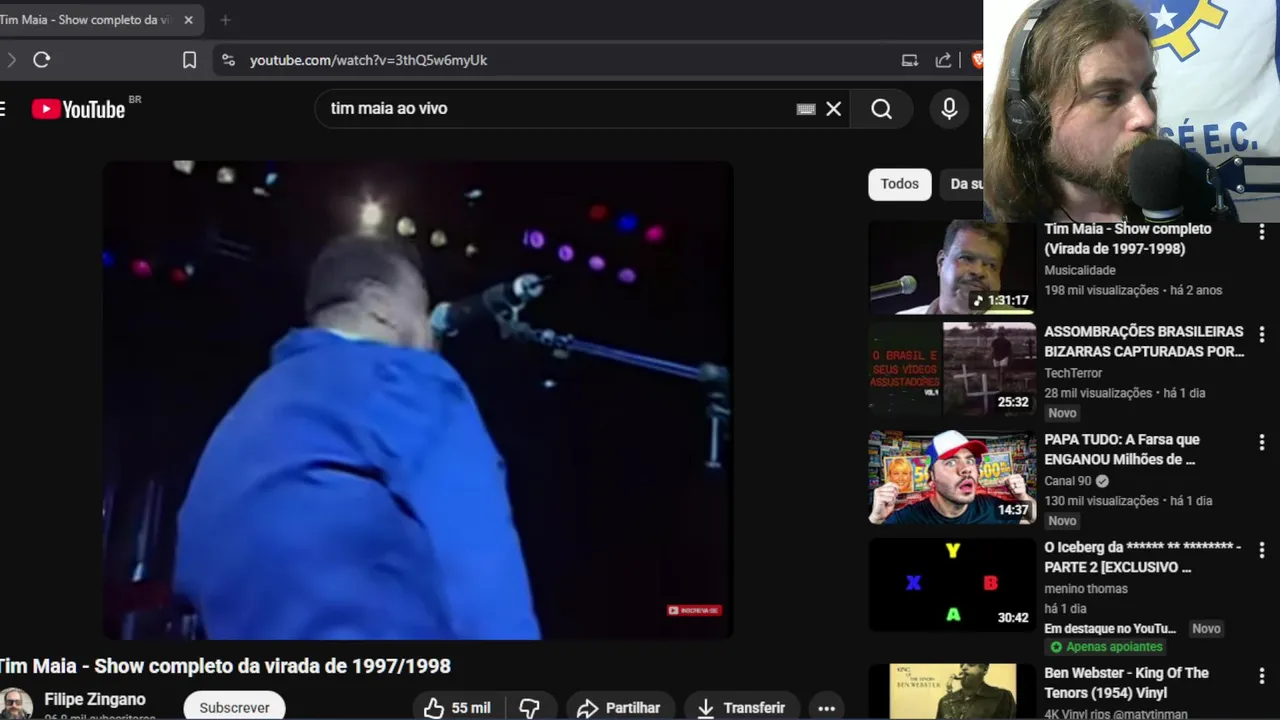This screenshot has width=1280, height=720.
Task: Open the share icon in browser address bar
Action: [x=943, y=60]
